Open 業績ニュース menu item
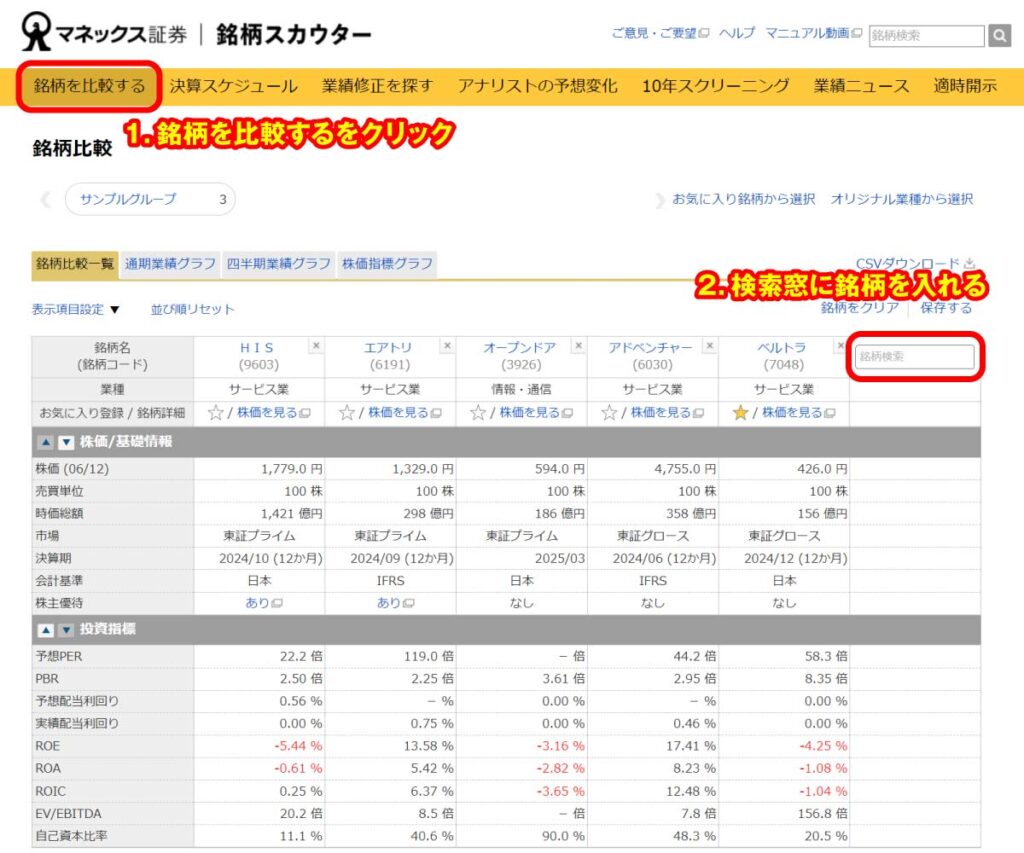Screen dimensions: 1024x853 861,86
